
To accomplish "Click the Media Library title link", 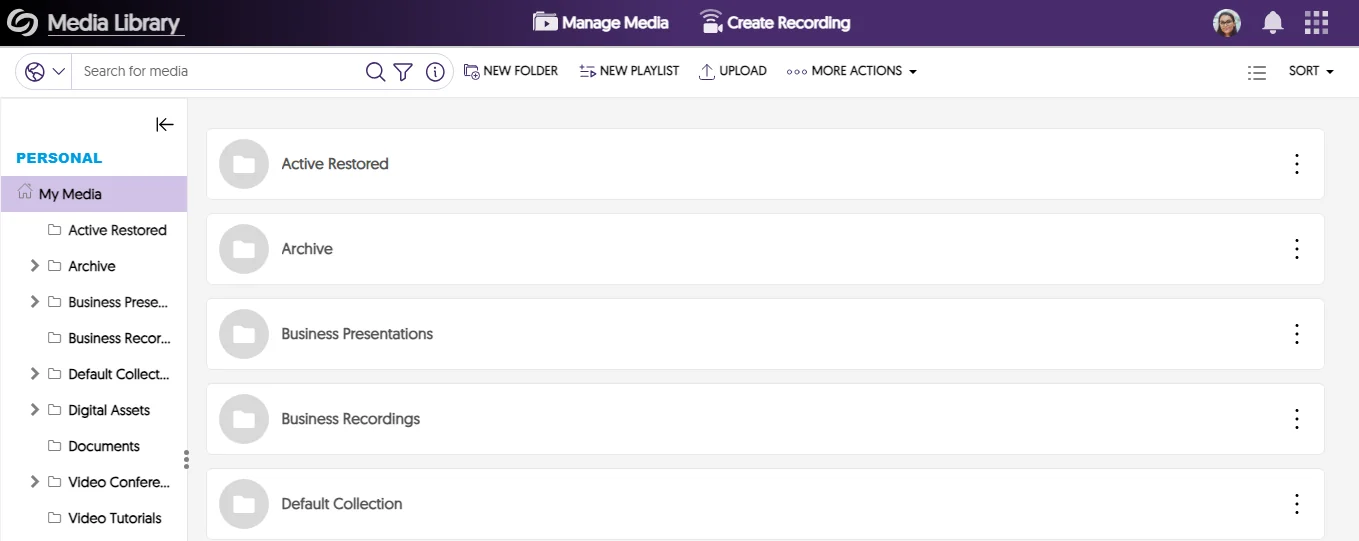I will 115,23.
